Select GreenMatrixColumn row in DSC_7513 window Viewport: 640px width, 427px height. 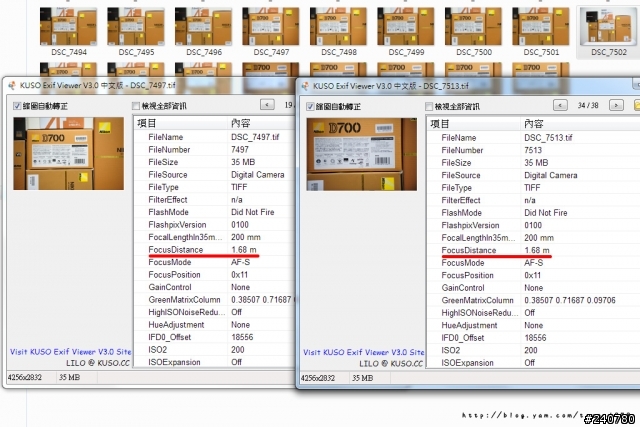[533, 300]
